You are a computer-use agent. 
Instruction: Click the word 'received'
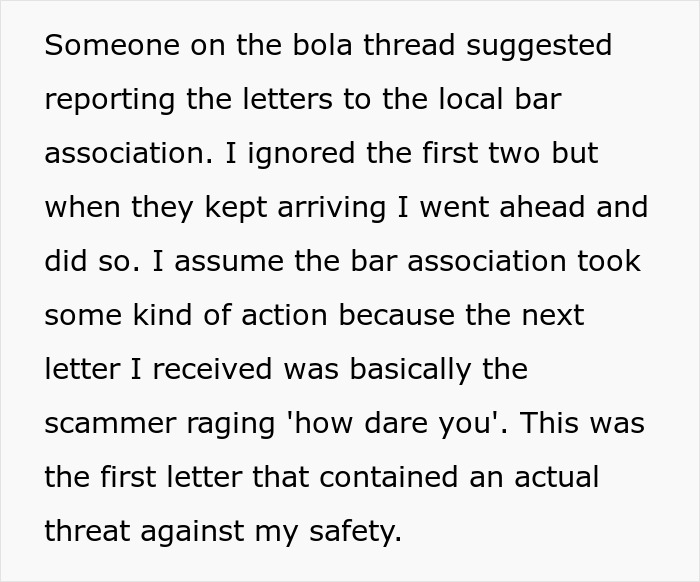pyautogui.click(x=207, y=369)
